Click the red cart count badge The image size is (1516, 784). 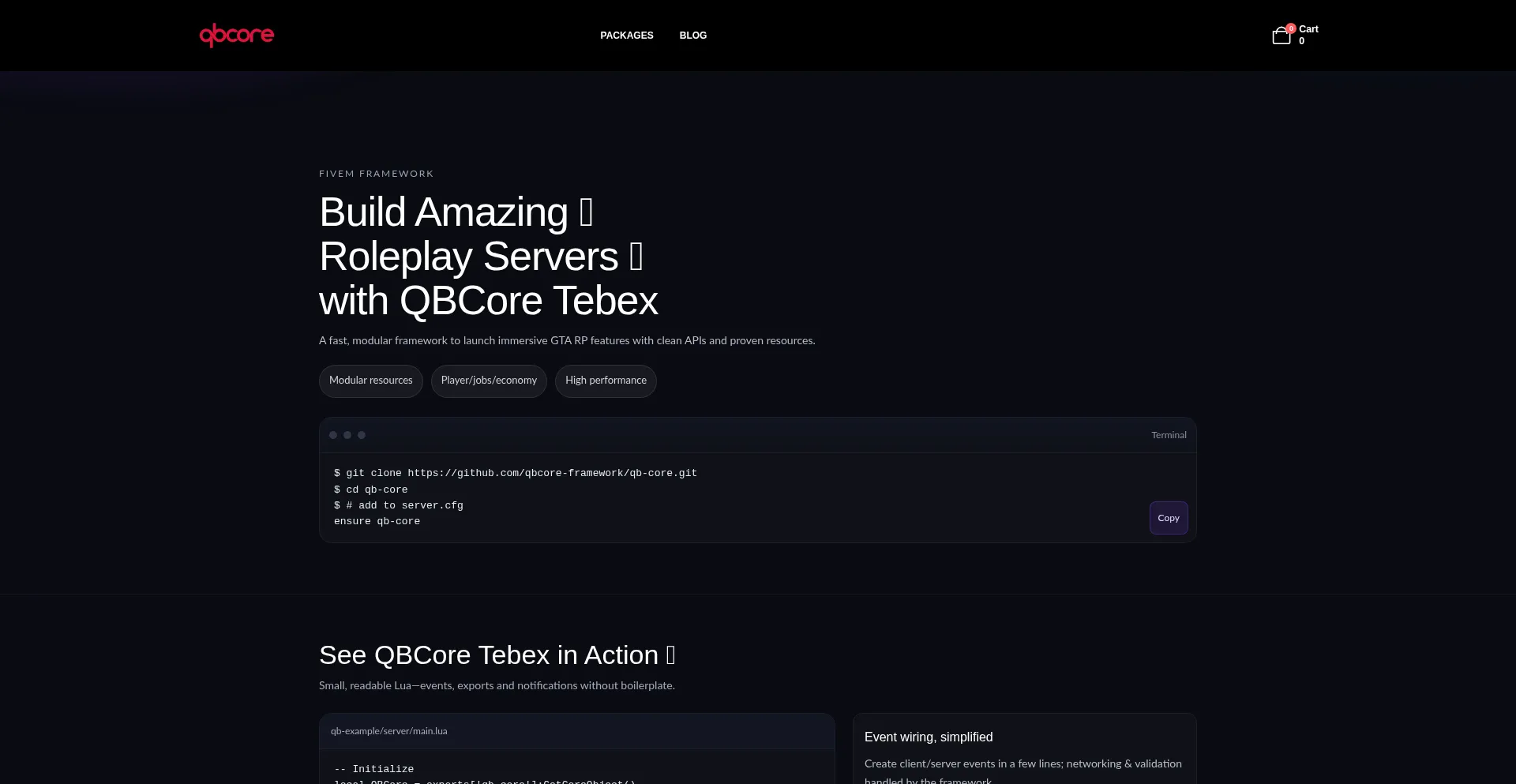[x=1291, y=28]
